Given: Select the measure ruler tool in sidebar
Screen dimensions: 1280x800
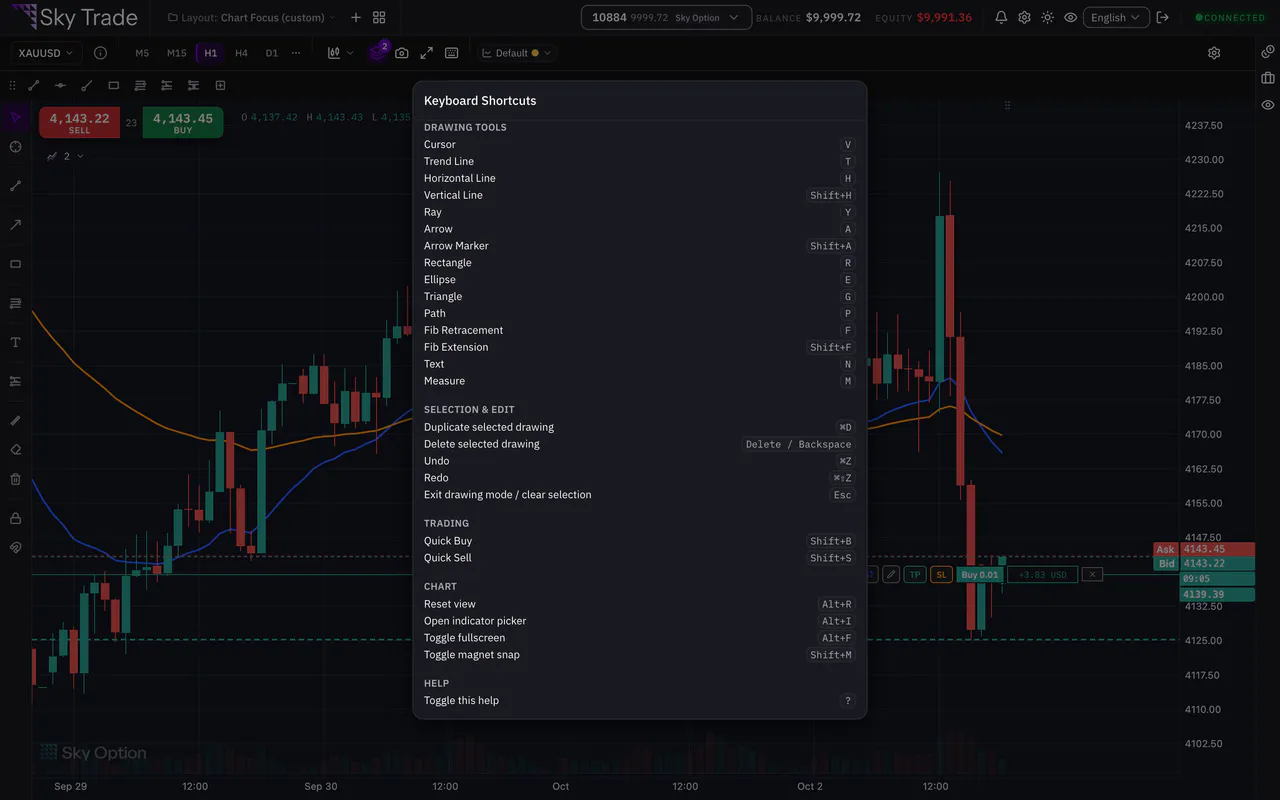Looking at the screenshot, I should pos(15,420).
